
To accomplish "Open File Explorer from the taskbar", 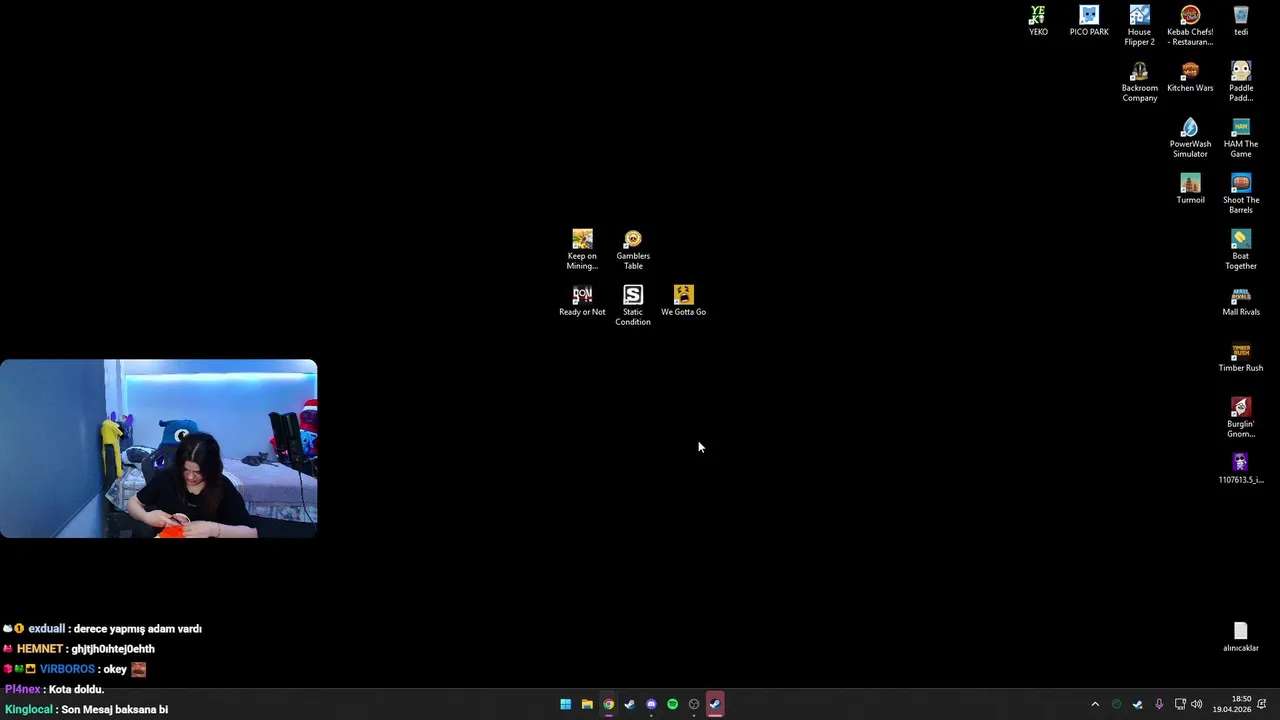I will click(x=587, y=704).
